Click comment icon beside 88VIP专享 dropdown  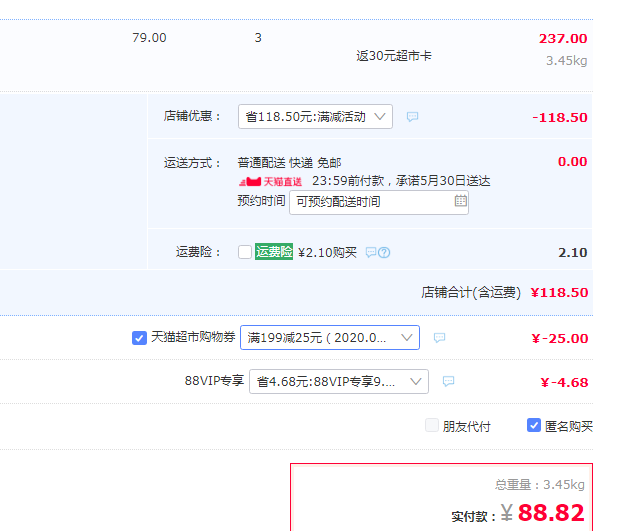(448, 381)
